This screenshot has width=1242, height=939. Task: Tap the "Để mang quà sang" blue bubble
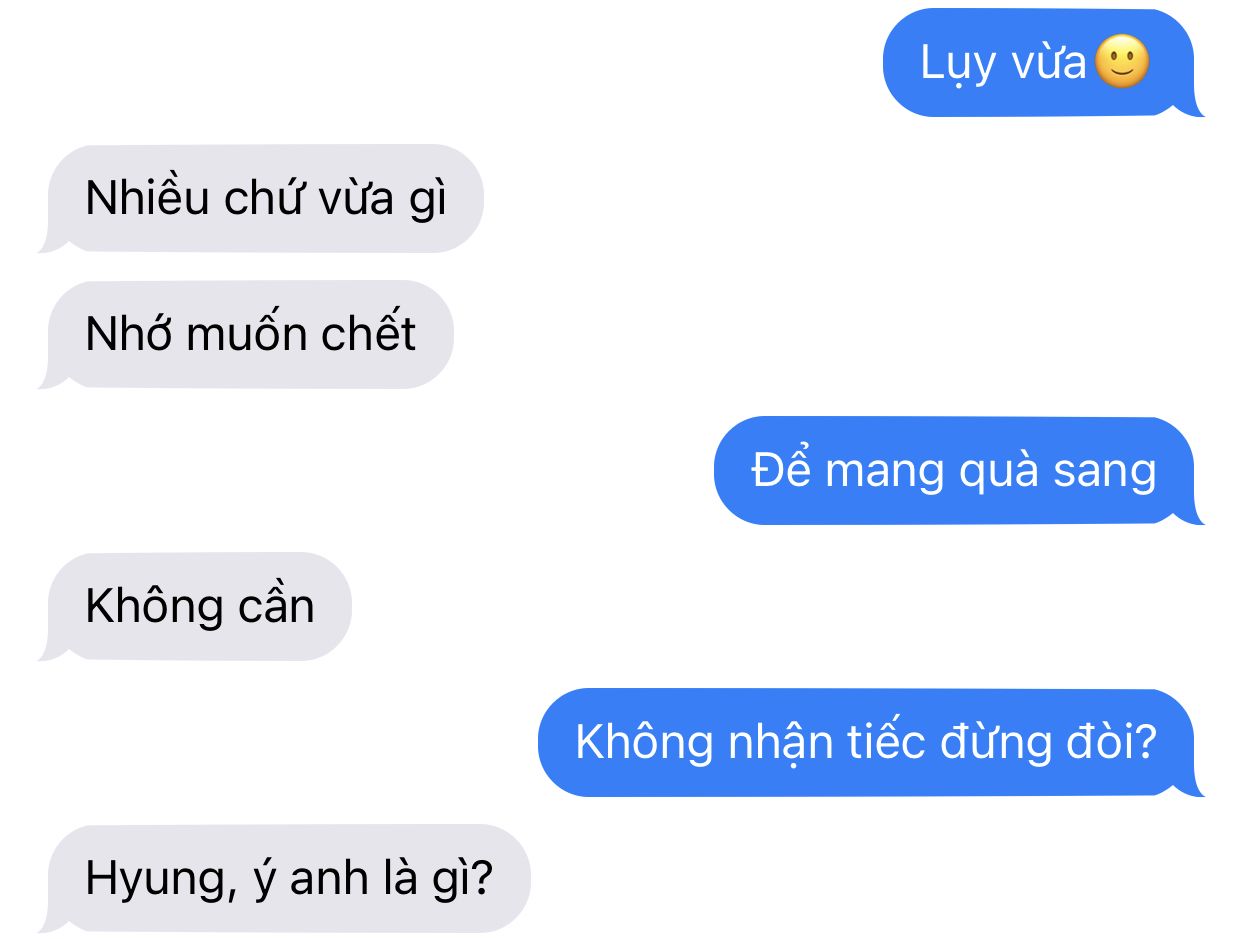pos(957,470)
